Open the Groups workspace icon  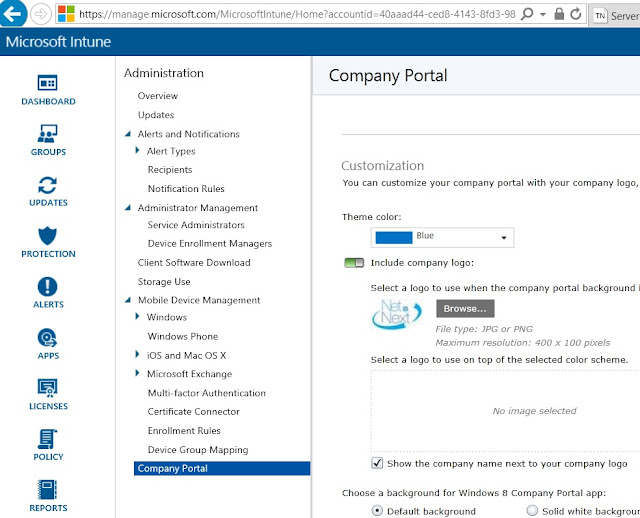[x=47, y=135]
